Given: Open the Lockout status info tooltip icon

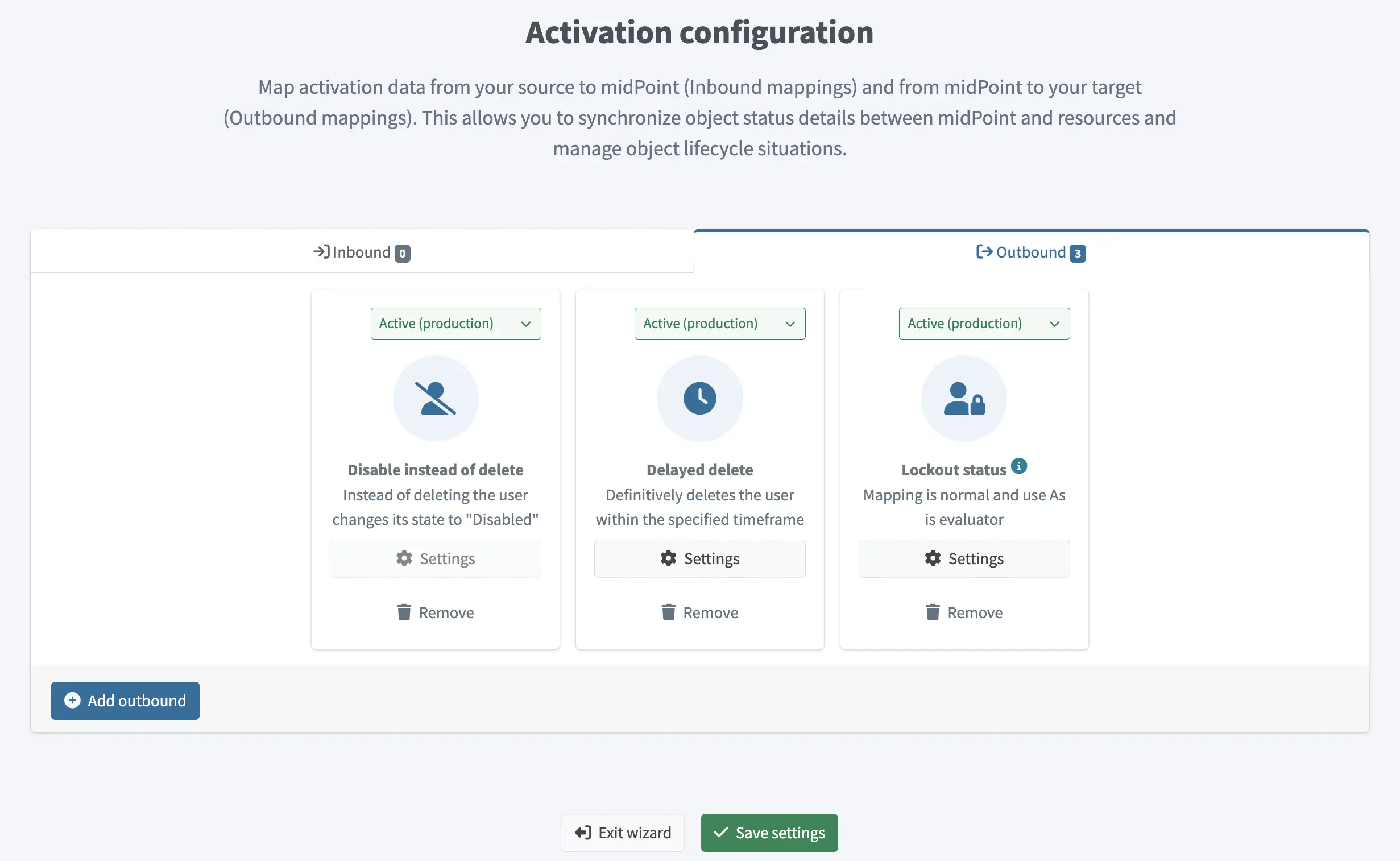Looking at the screenshot, I should (1018, 465).
